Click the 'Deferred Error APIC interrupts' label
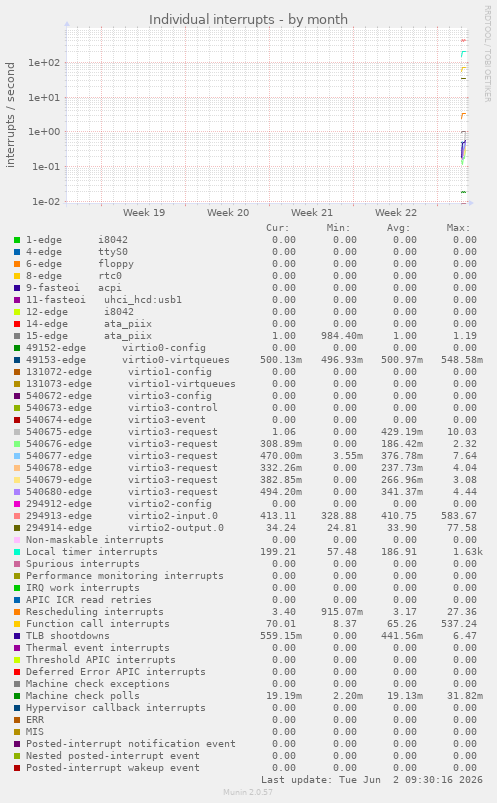Viewport: 497px width, 803px height. click(116, 672)
